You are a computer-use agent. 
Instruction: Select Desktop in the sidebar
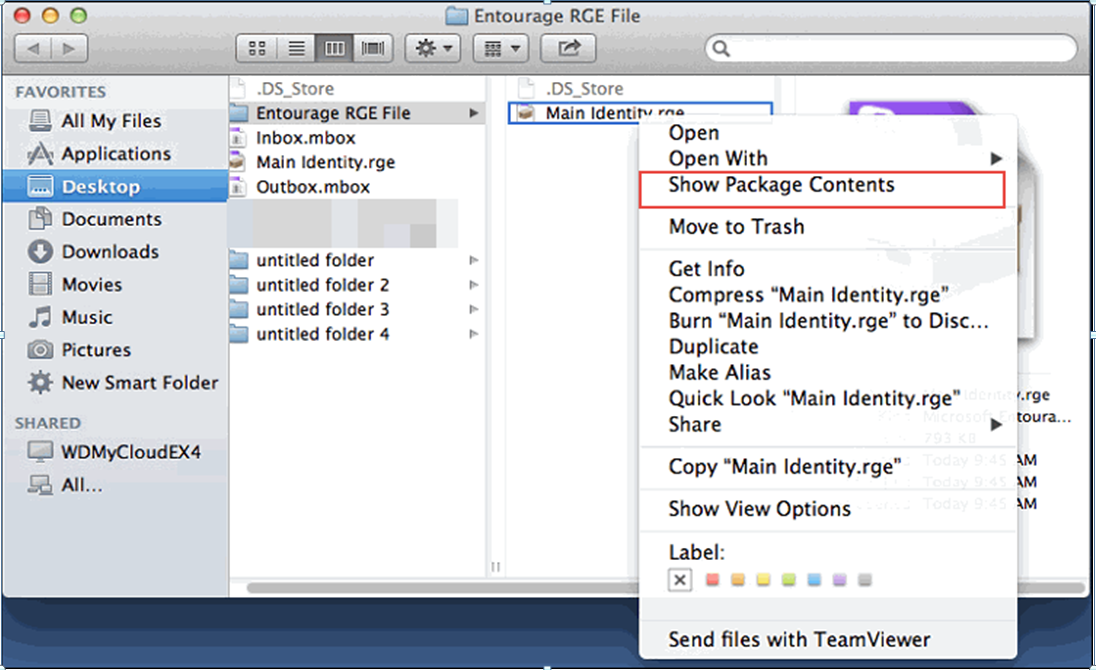point(115,187)
